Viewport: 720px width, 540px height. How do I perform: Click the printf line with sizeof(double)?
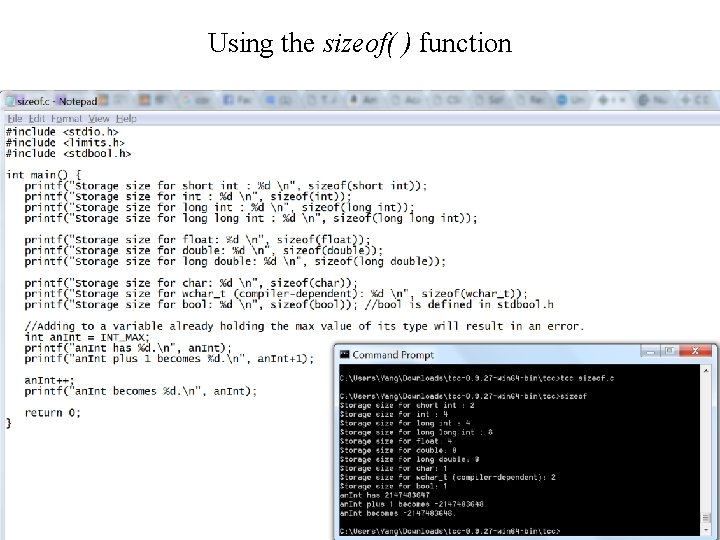[203, 251]
